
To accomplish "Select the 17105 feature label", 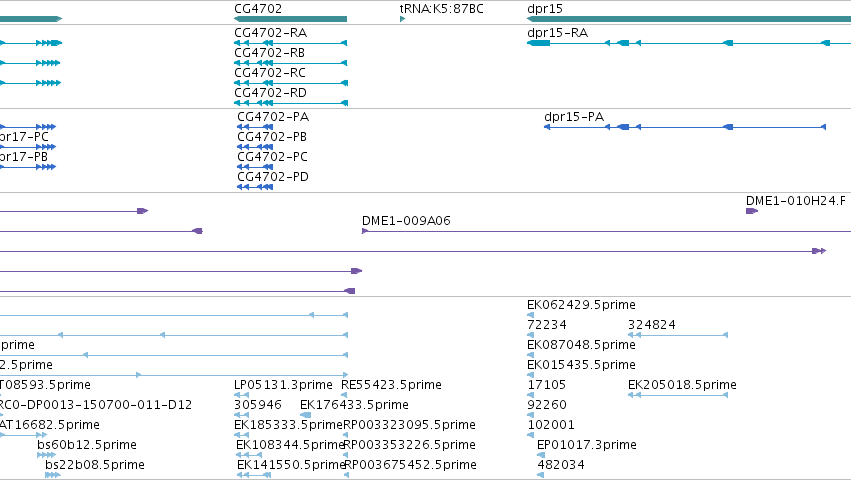I will [x=547, y=385].
